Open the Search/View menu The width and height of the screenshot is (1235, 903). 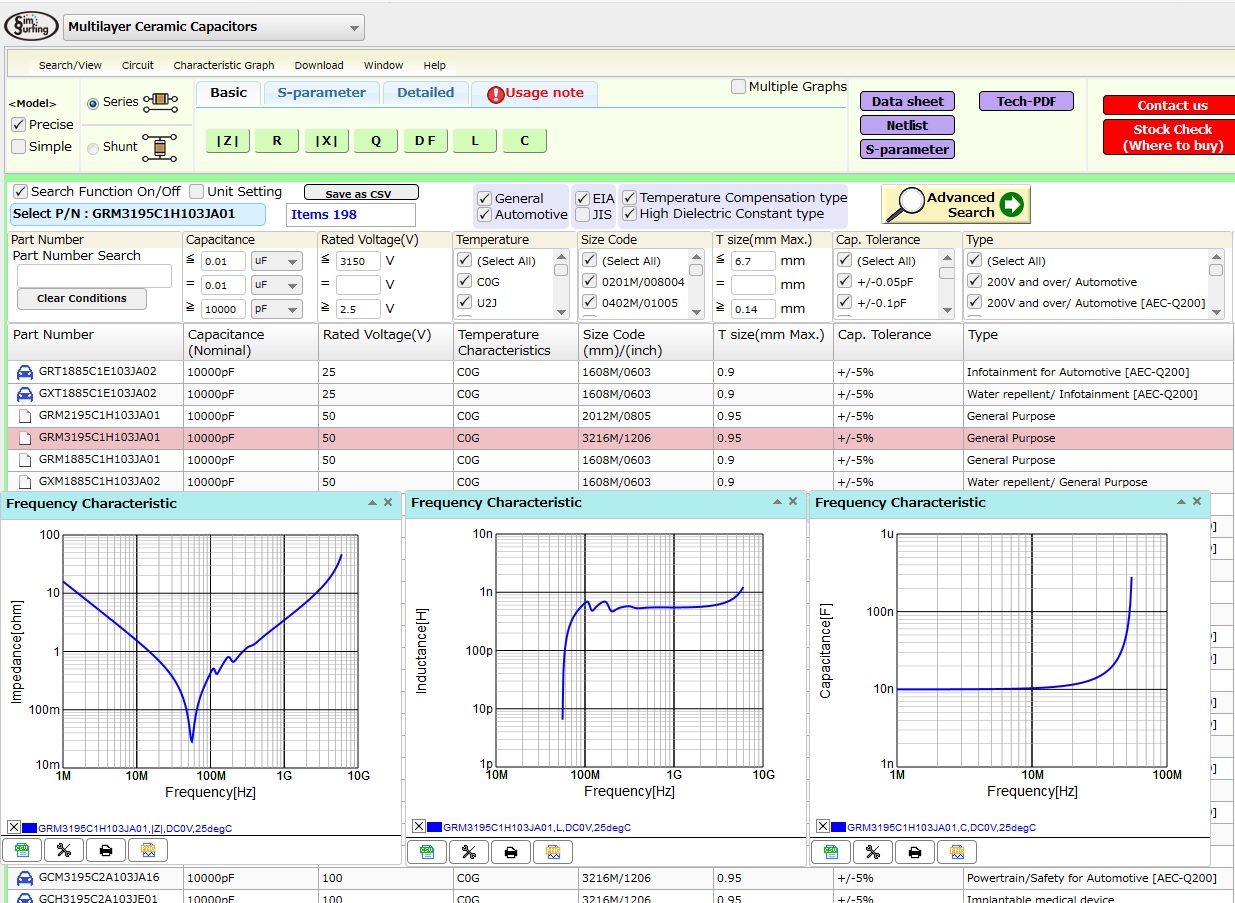[x=70, y=65]
